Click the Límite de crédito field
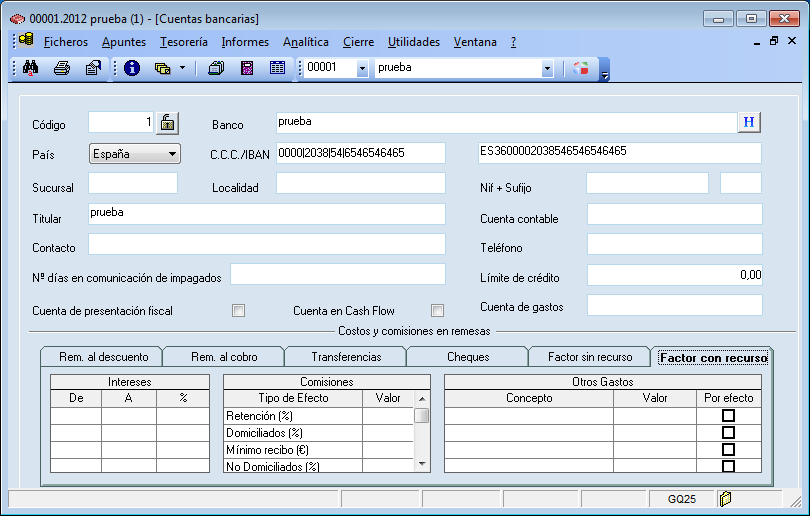Viewport: 810px width, 516px height. click(674, 275)
